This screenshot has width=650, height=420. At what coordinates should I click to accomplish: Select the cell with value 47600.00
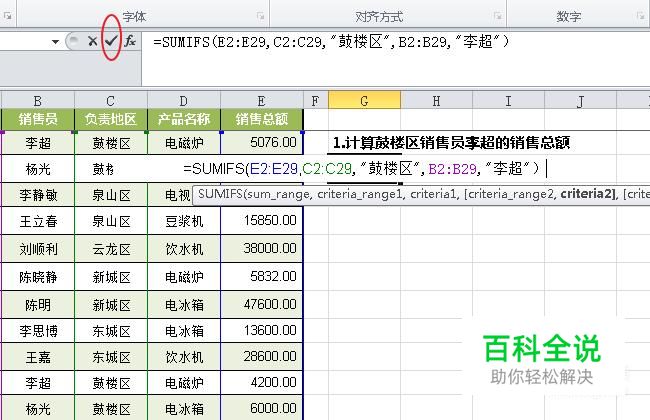[262, 304]
